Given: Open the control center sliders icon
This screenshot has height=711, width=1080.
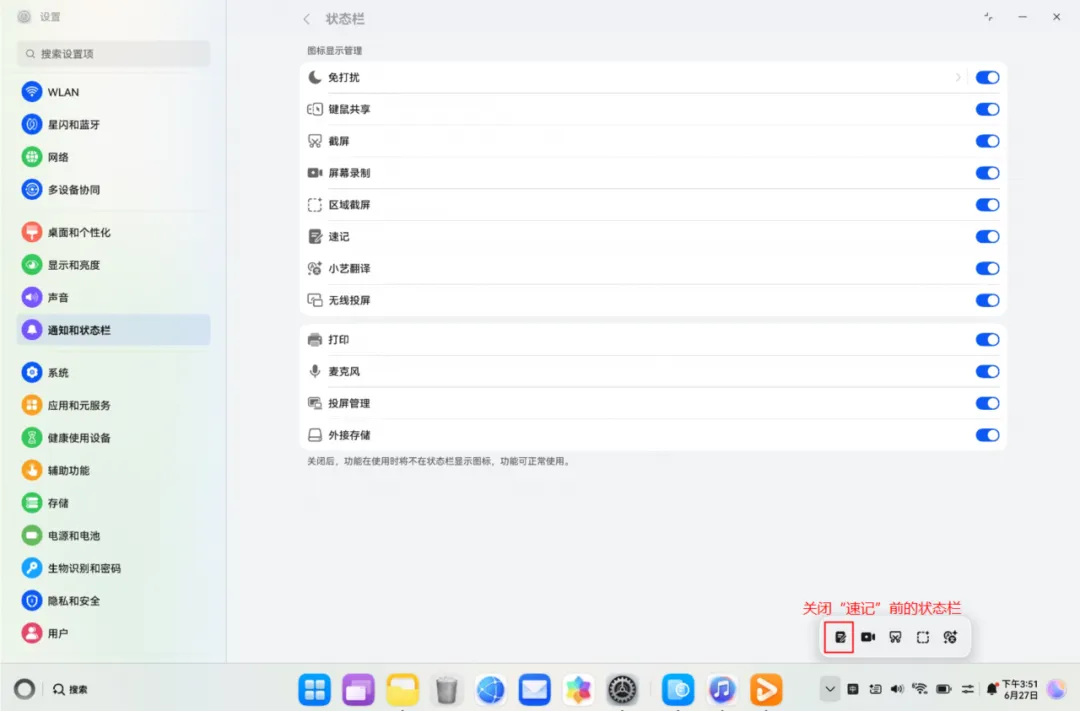Looking at the screenshot, I should point(968,689).
